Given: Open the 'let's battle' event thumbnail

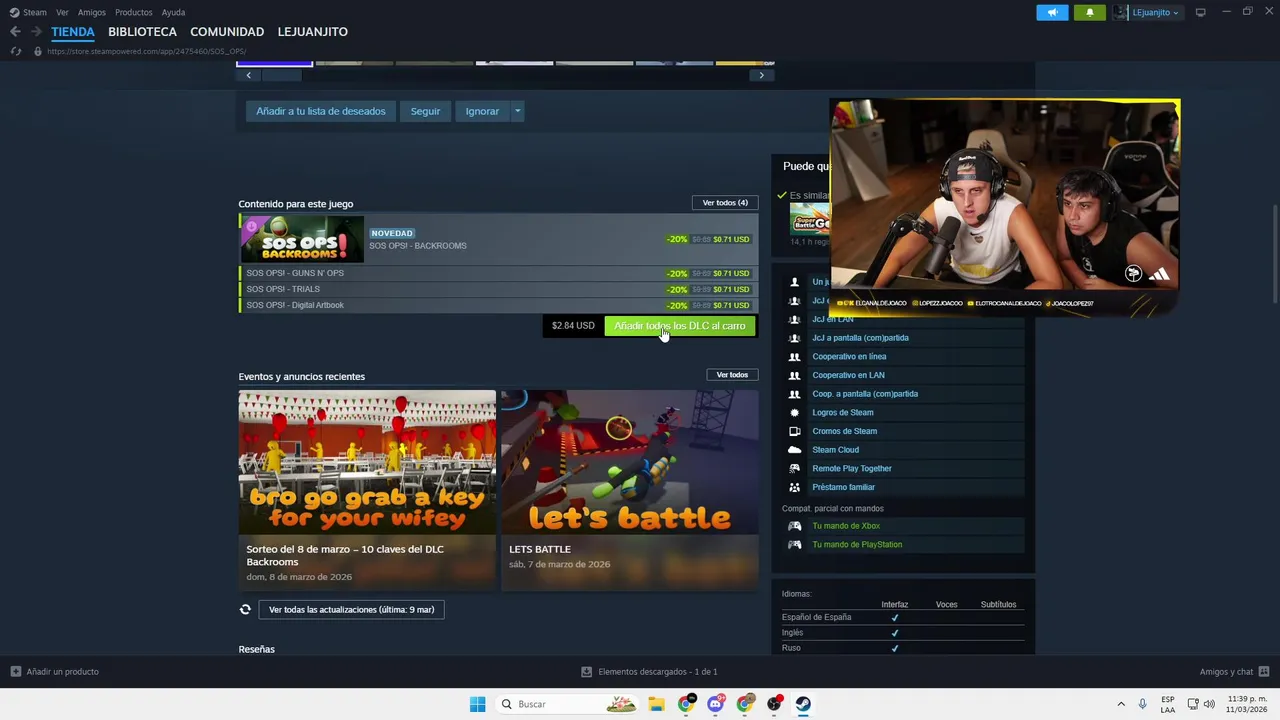Looking at the screenshot, I should point(630,462).
